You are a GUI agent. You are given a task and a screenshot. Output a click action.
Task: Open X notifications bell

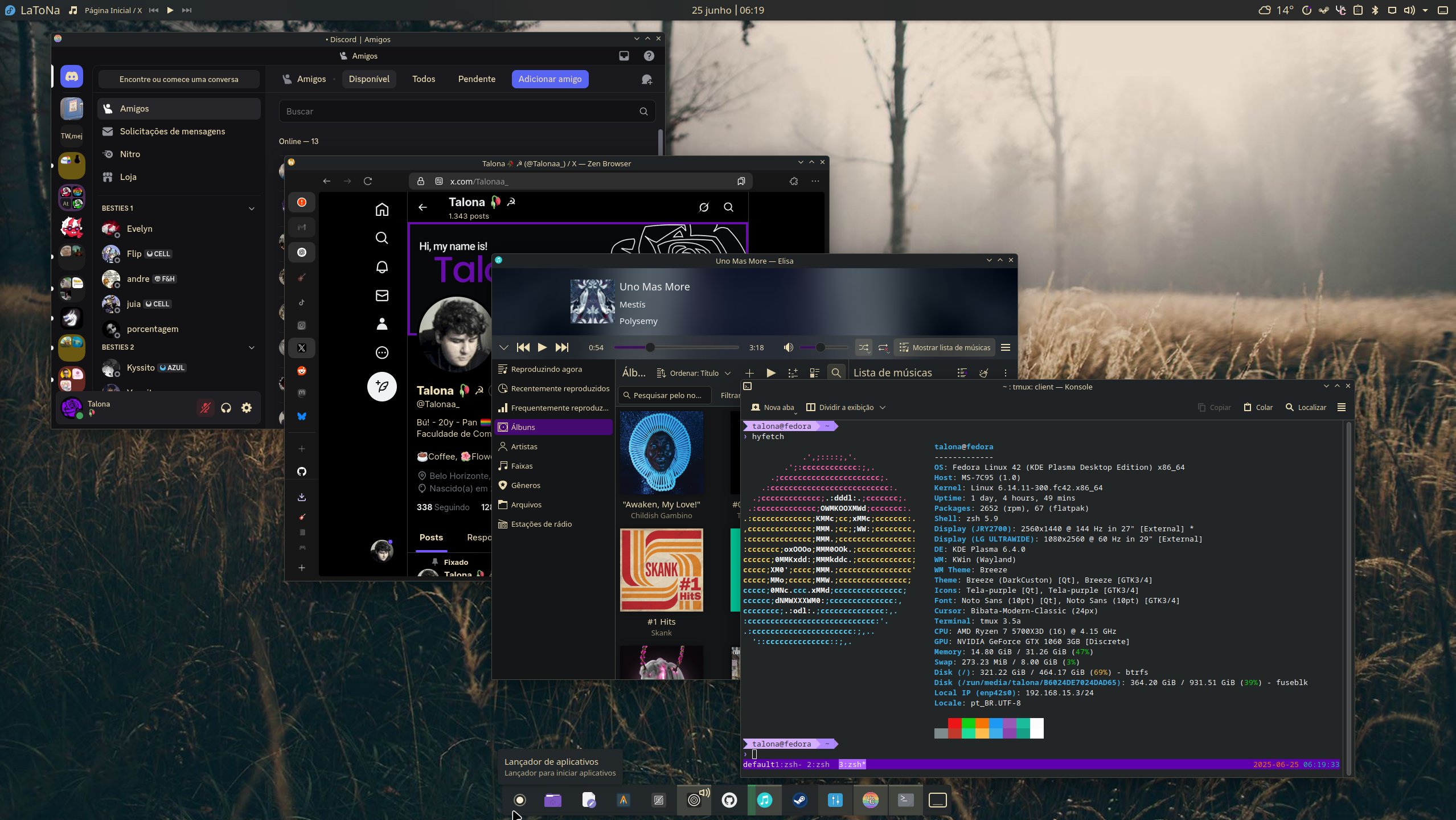pyautogui.click(x=382, y=266)
